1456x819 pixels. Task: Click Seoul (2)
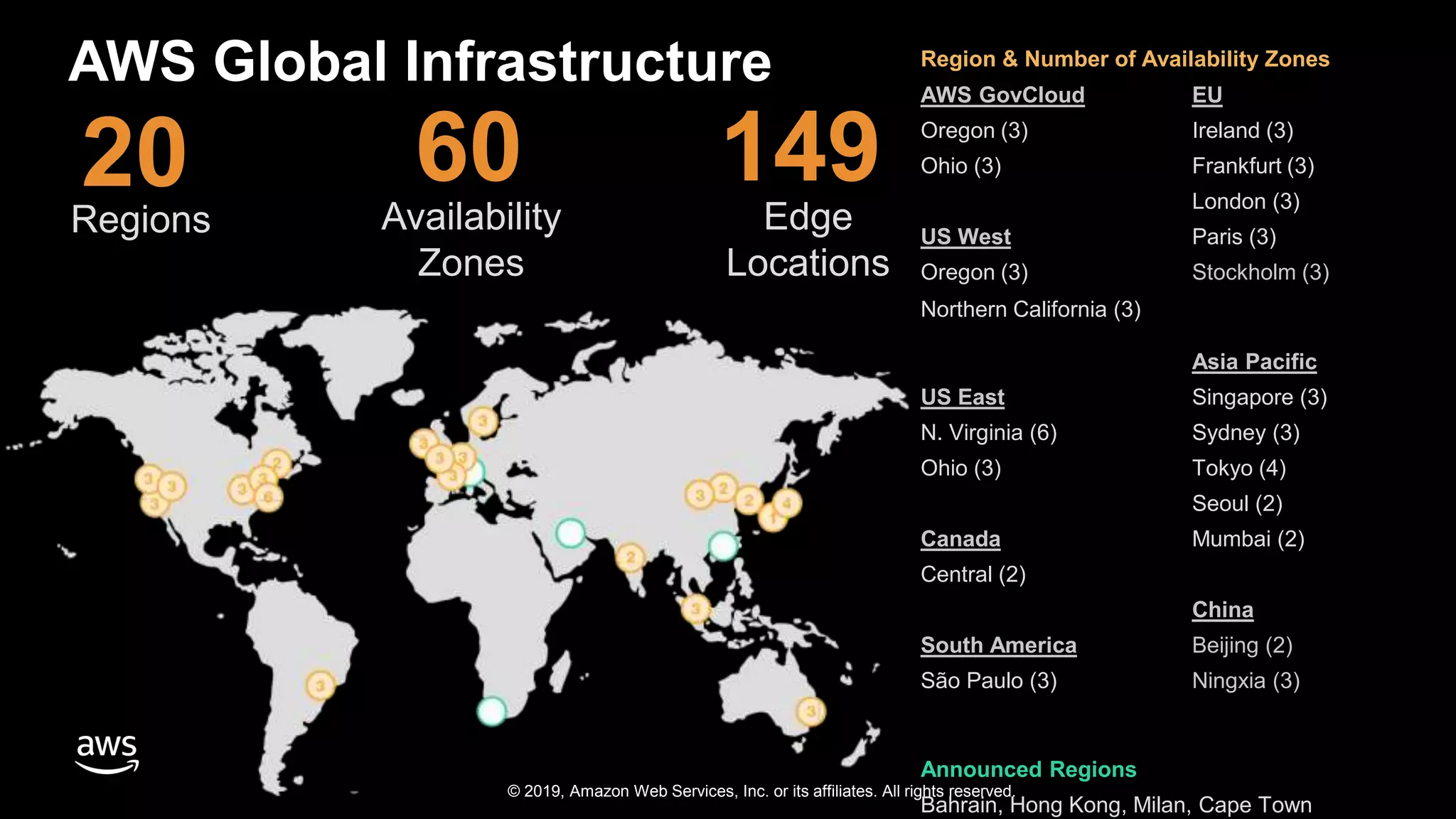pos(1237,504)
